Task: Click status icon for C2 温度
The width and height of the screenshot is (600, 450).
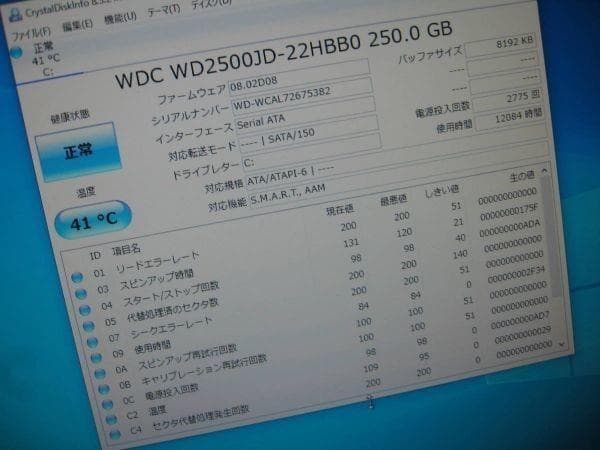Action: click(x=111, y=420)
